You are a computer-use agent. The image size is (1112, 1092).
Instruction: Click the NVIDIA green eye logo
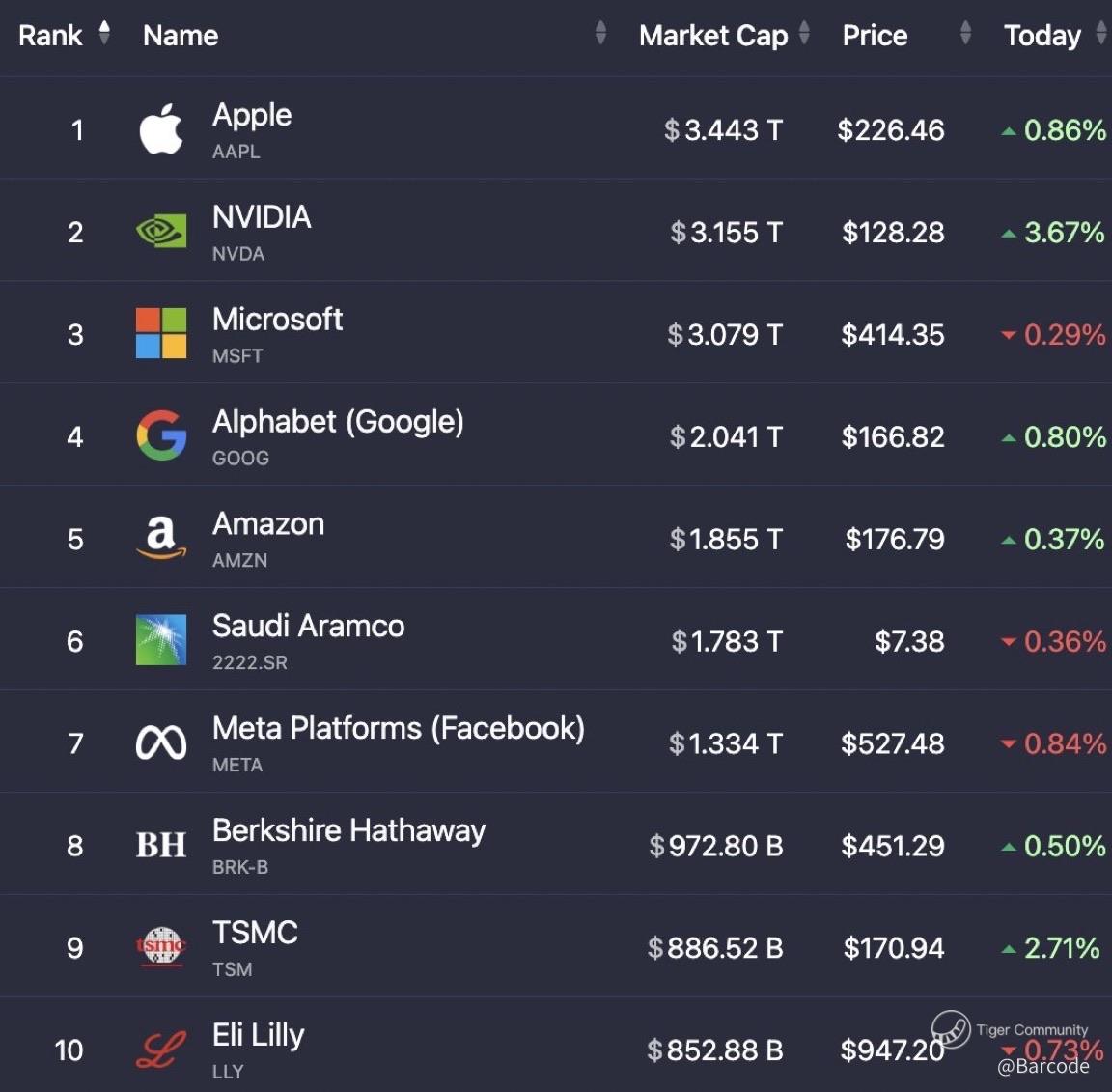[161, 232]
